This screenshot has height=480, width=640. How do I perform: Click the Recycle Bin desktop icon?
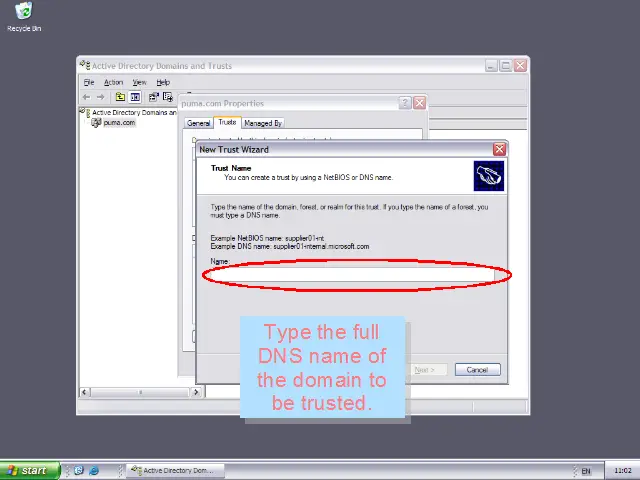pos(24,15)
